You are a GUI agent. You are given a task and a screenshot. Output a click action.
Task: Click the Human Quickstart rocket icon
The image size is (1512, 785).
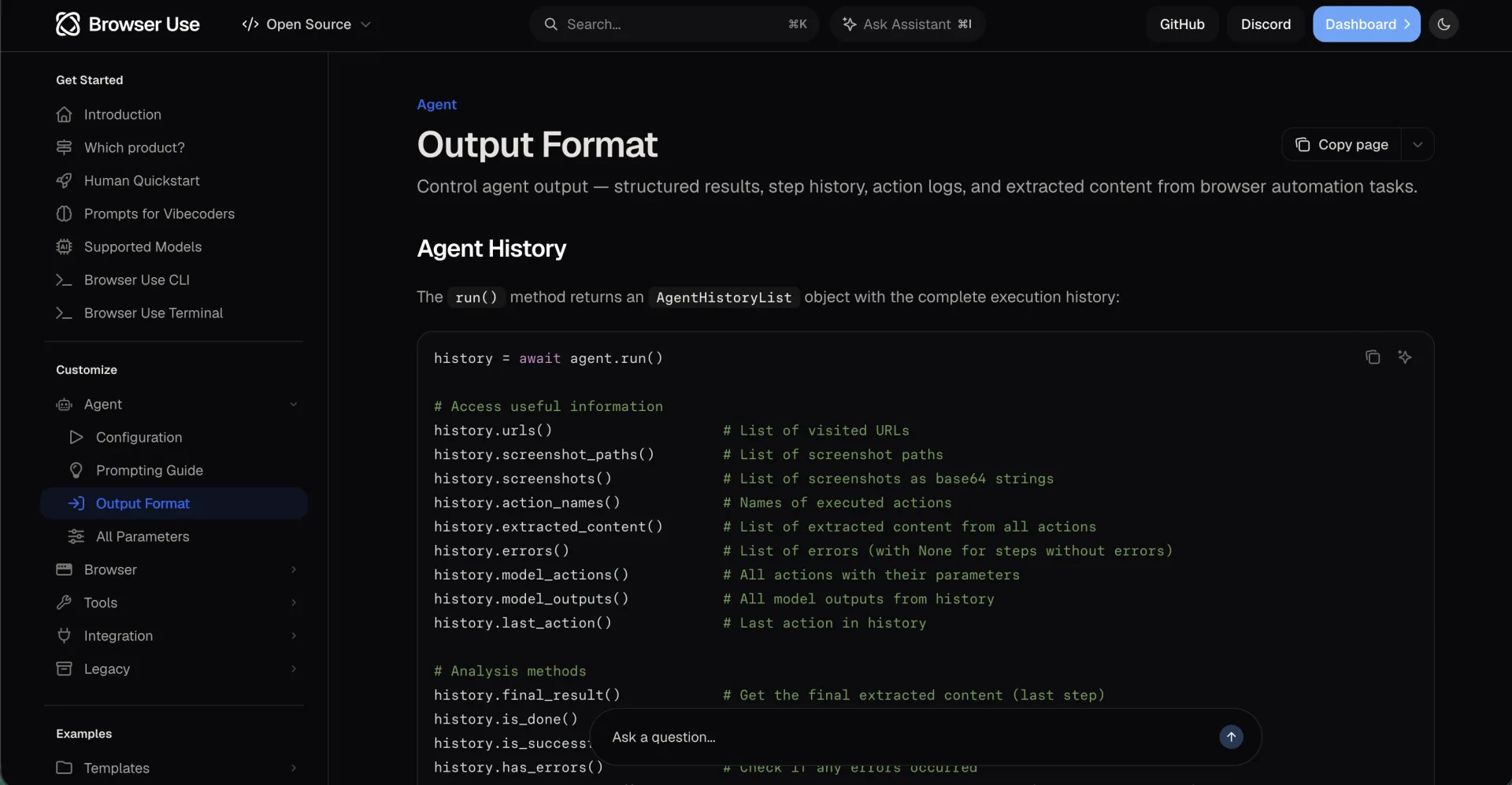(65, 181)
